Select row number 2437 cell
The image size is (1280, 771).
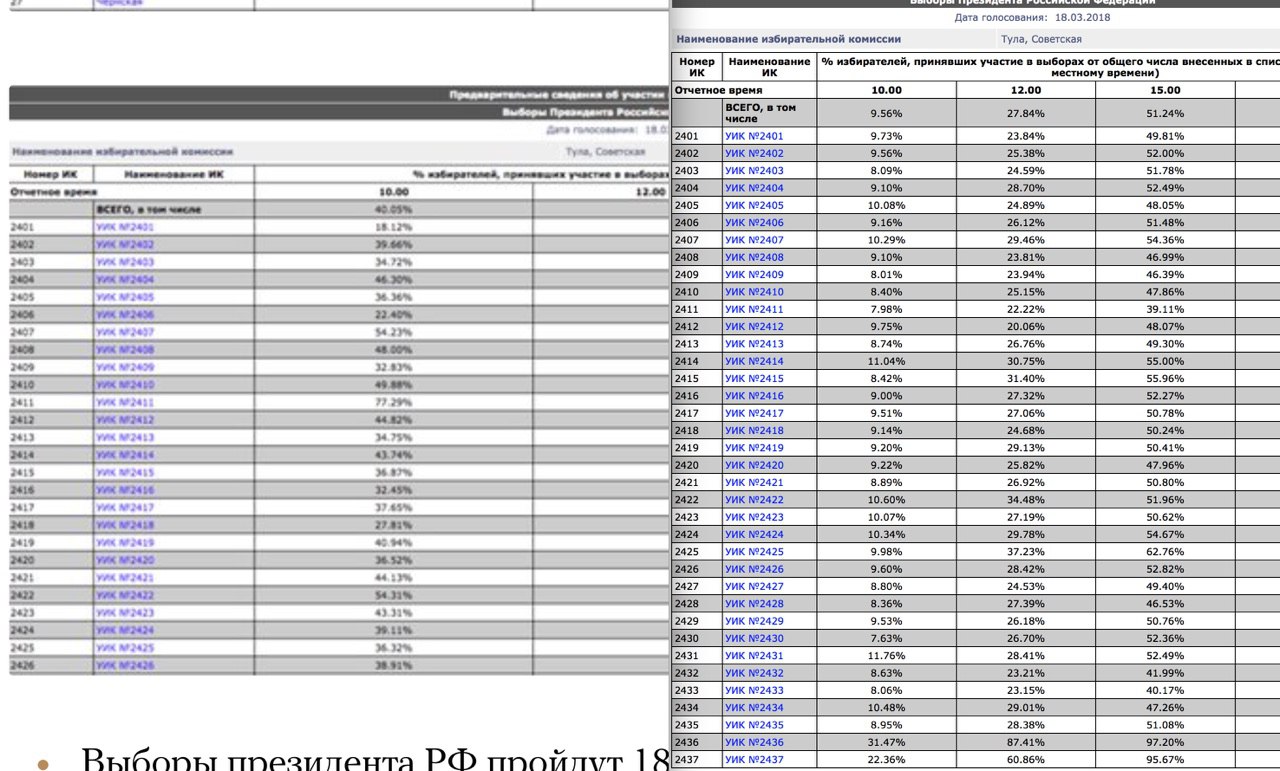(696, 761)
